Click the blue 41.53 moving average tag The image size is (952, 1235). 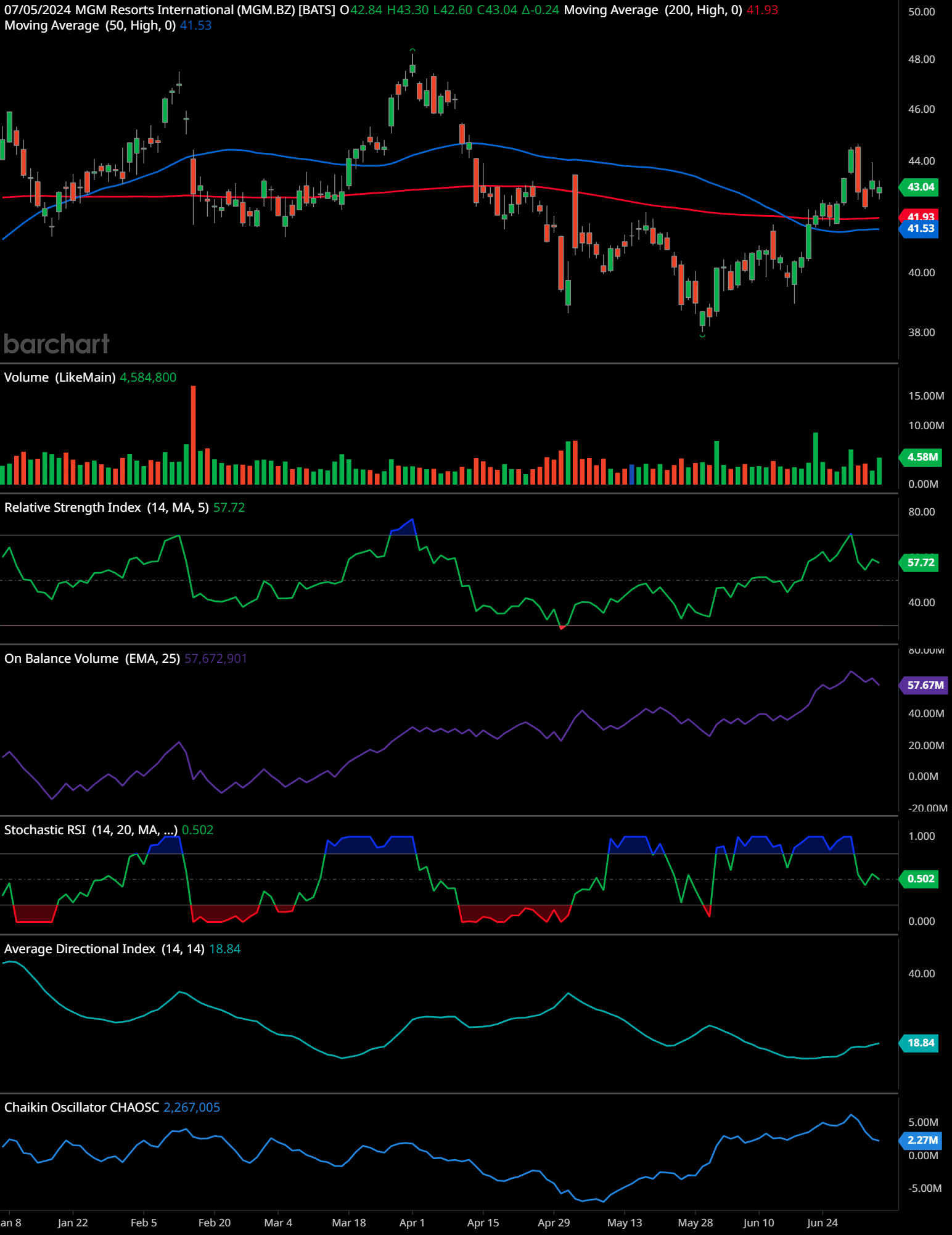point(919,229)
